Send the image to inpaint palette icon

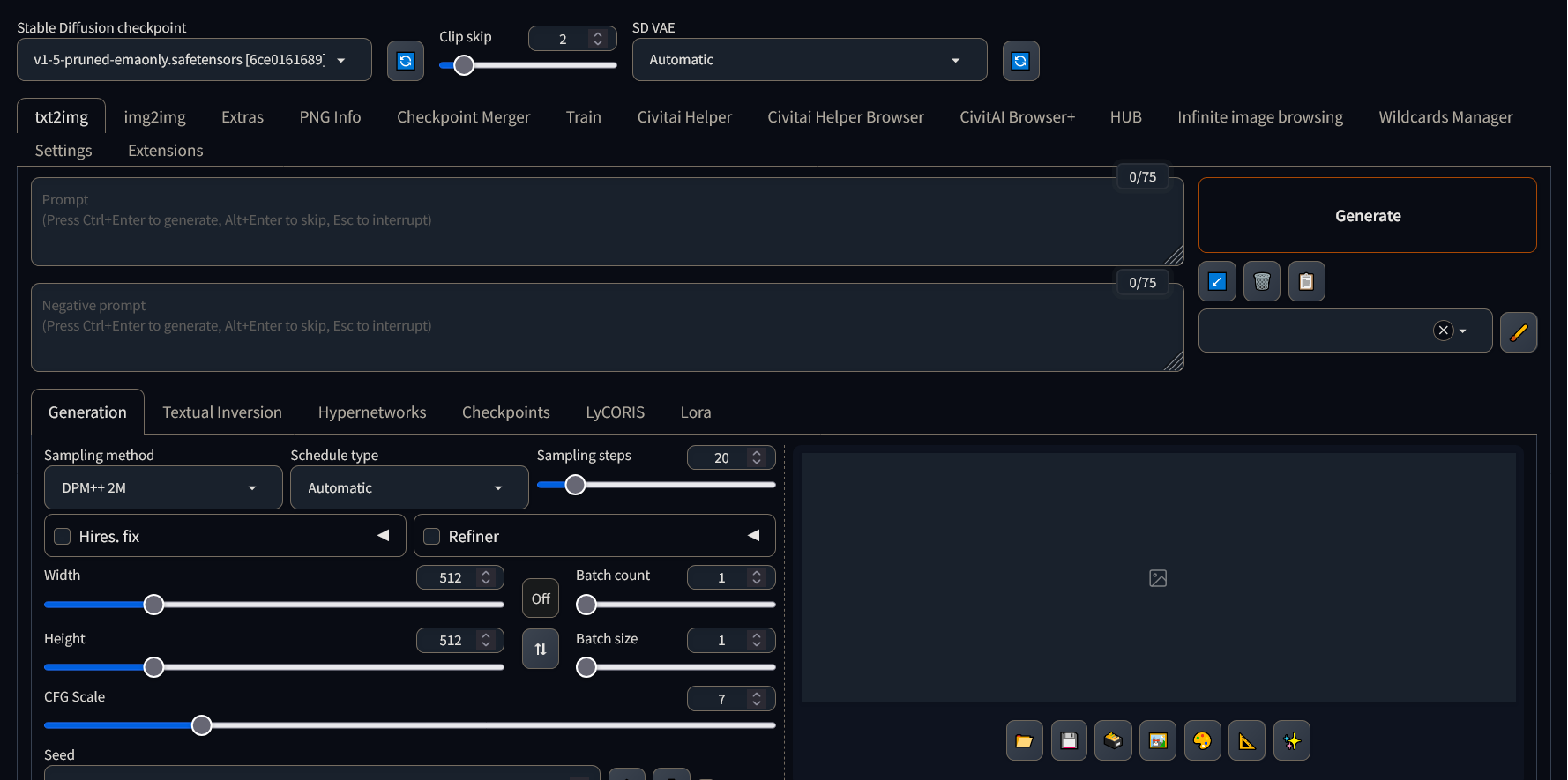coord(1202,740)
